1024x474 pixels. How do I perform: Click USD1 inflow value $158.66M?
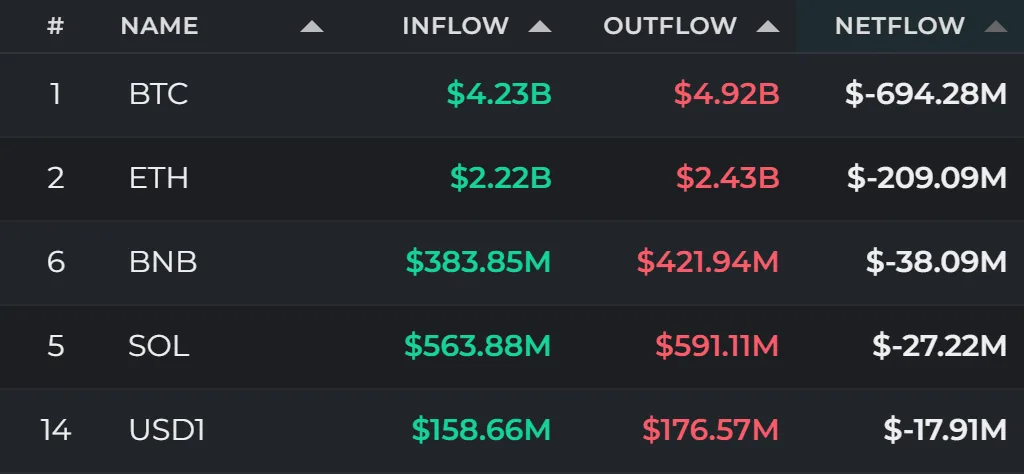point(481,430)
